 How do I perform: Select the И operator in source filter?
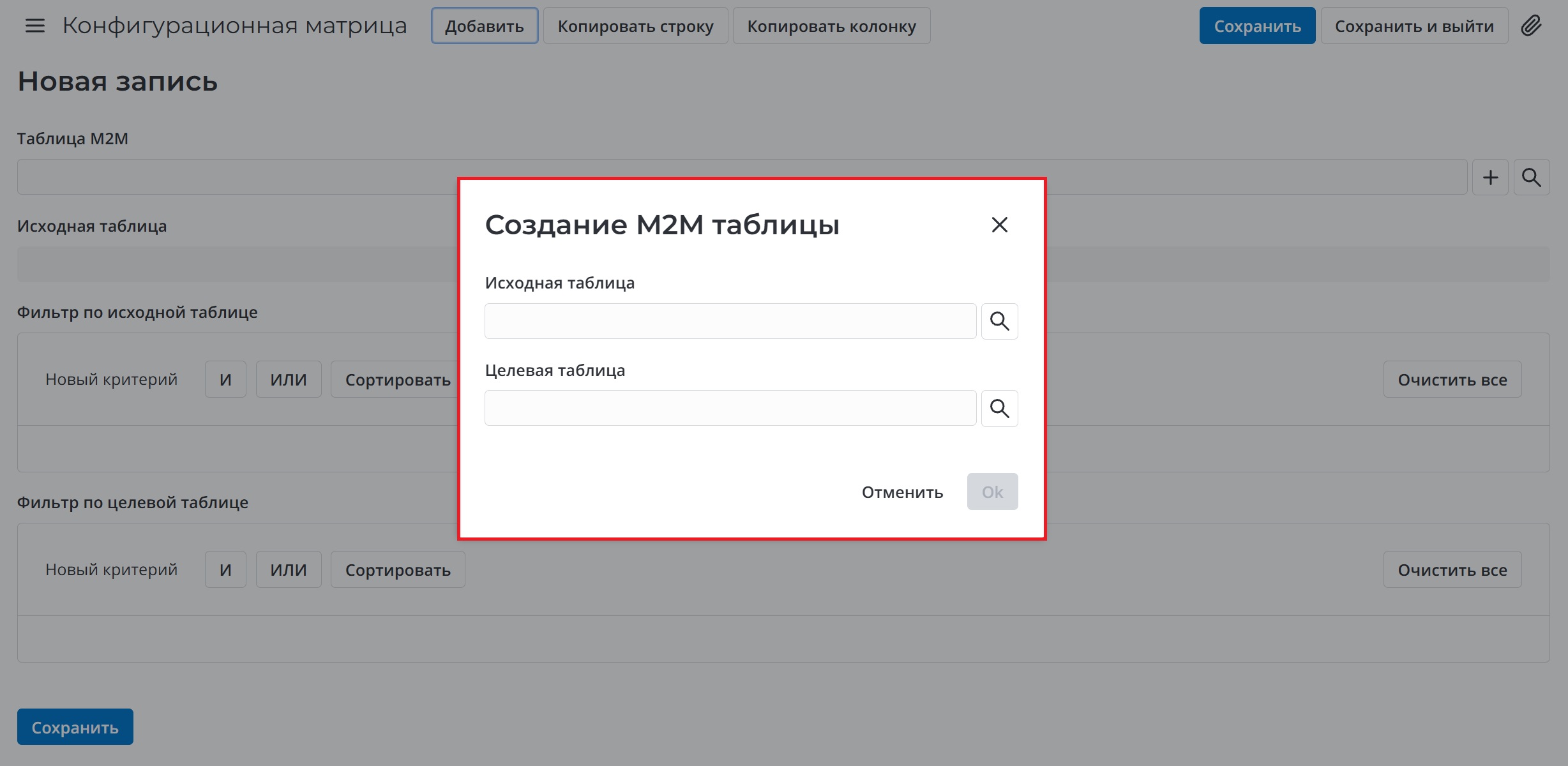pos(225,379)
